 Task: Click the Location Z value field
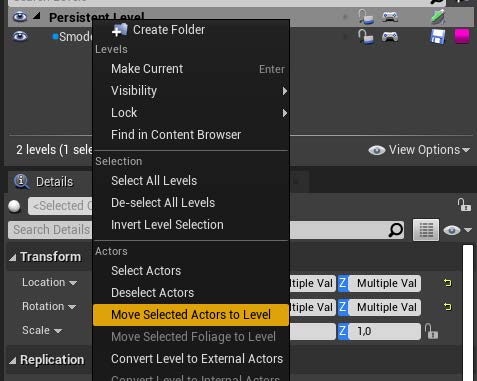coord(384,283)
